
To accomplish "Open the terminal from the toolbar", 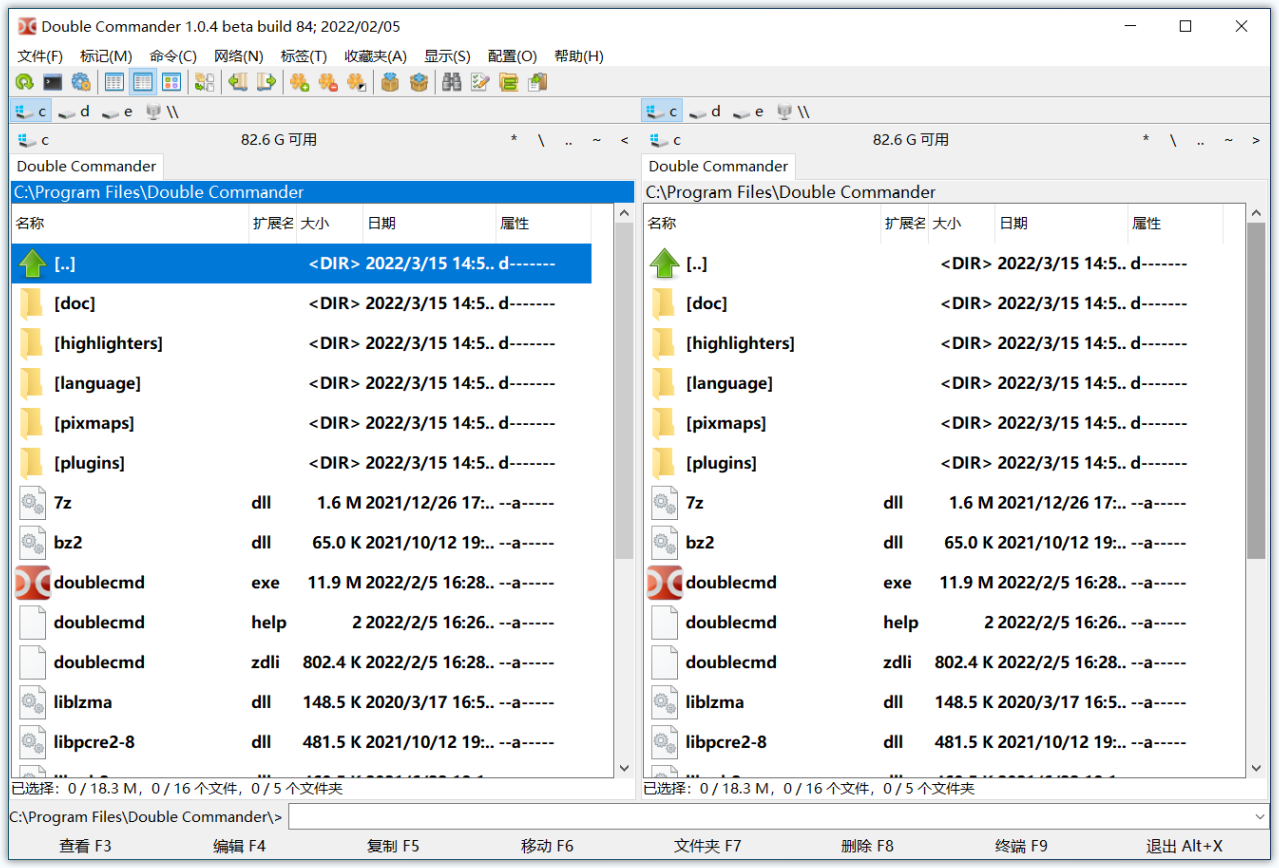I will [52, 82].
